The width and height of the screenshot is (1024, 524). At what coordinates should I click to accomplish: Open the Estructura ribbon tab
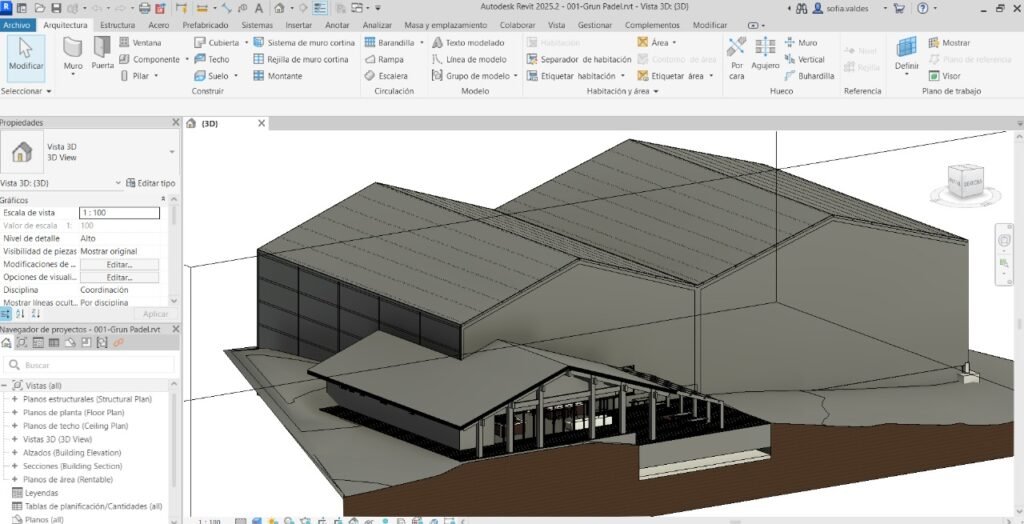coord(118,24)
